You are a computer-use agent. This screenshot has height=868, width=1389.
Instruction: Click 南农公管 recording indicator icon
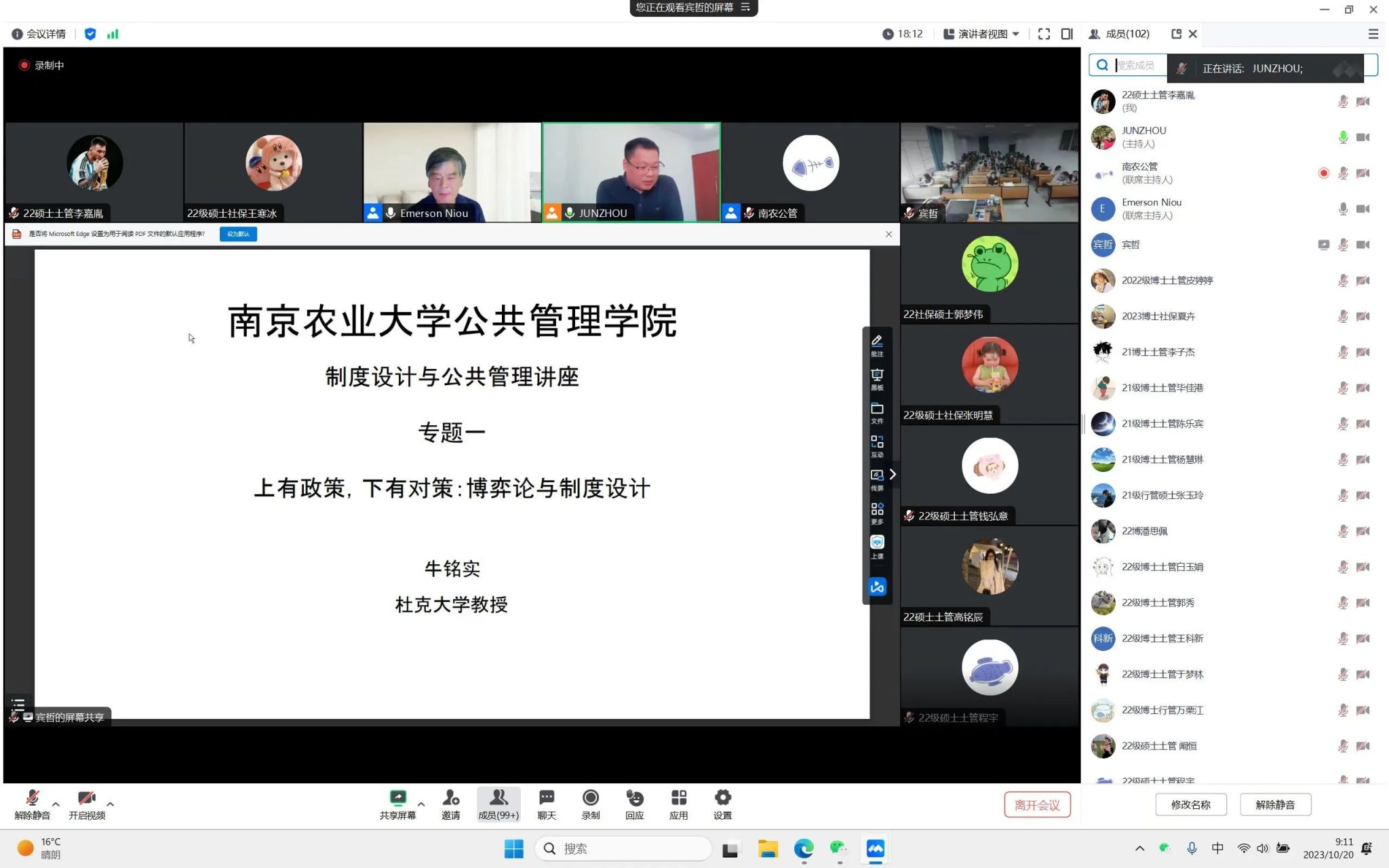pyautogui.click(x=1323, y=173)
